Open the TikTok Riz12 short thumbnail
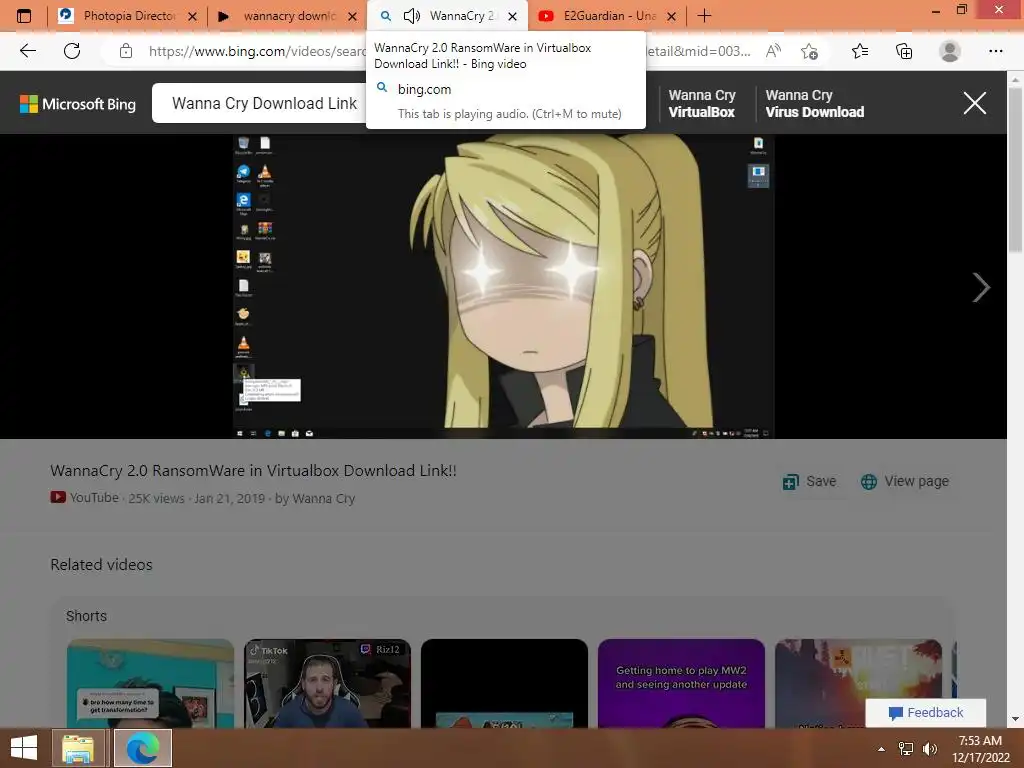This screenshot has height=768, width=1024. point(327,683)
